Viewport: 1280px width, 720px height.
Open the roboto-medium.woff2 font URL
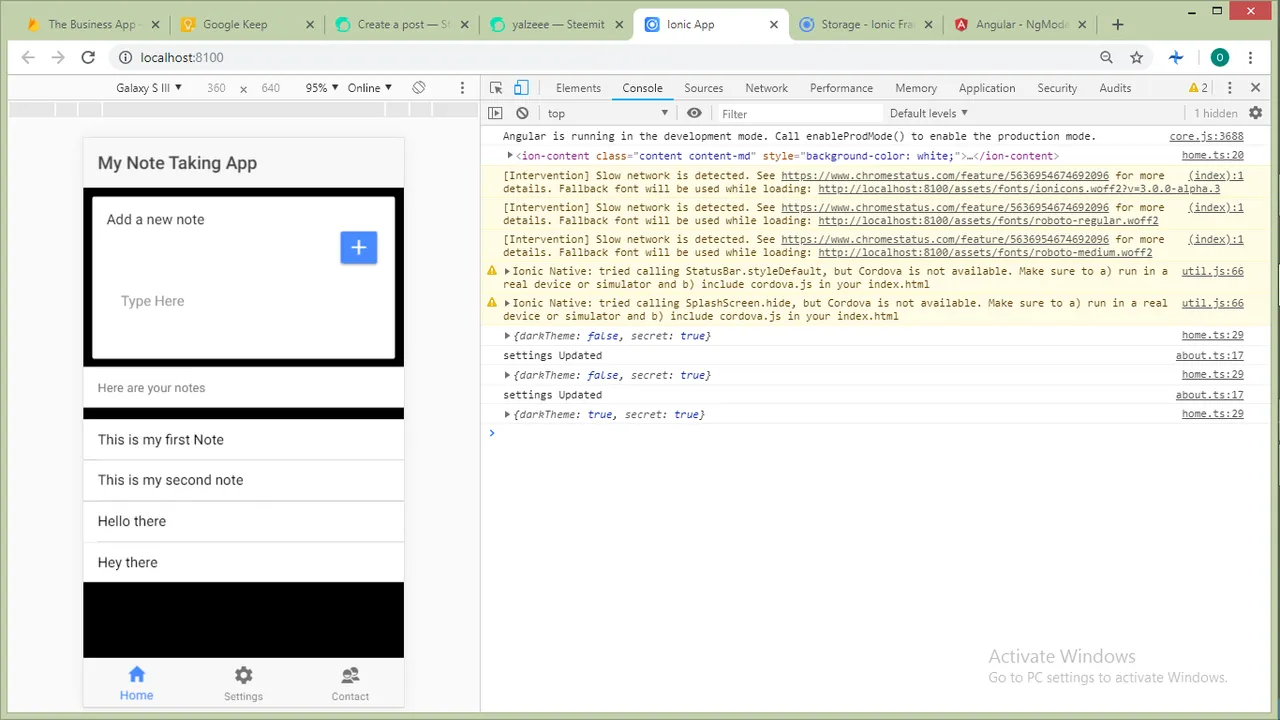click(985, 253)
